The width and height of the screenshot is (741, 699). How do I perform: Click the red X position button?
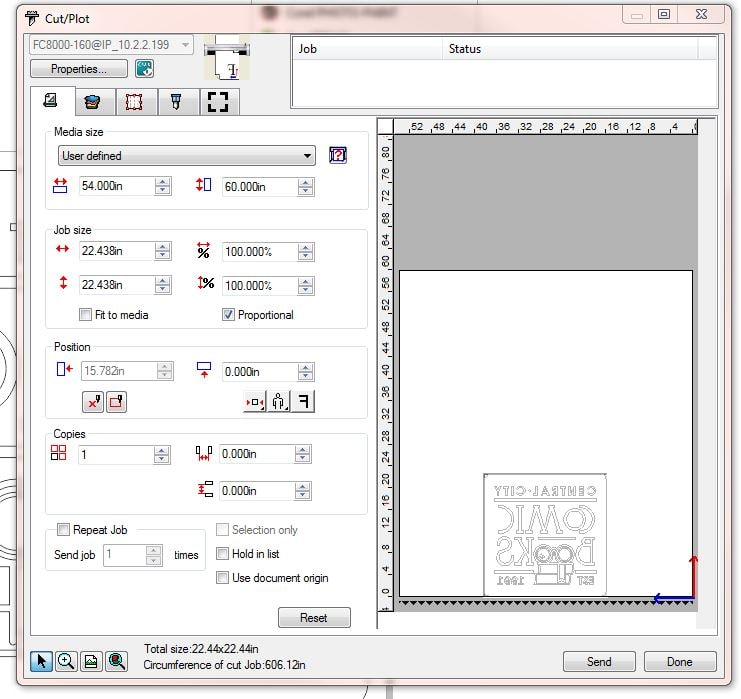point(93,402)
